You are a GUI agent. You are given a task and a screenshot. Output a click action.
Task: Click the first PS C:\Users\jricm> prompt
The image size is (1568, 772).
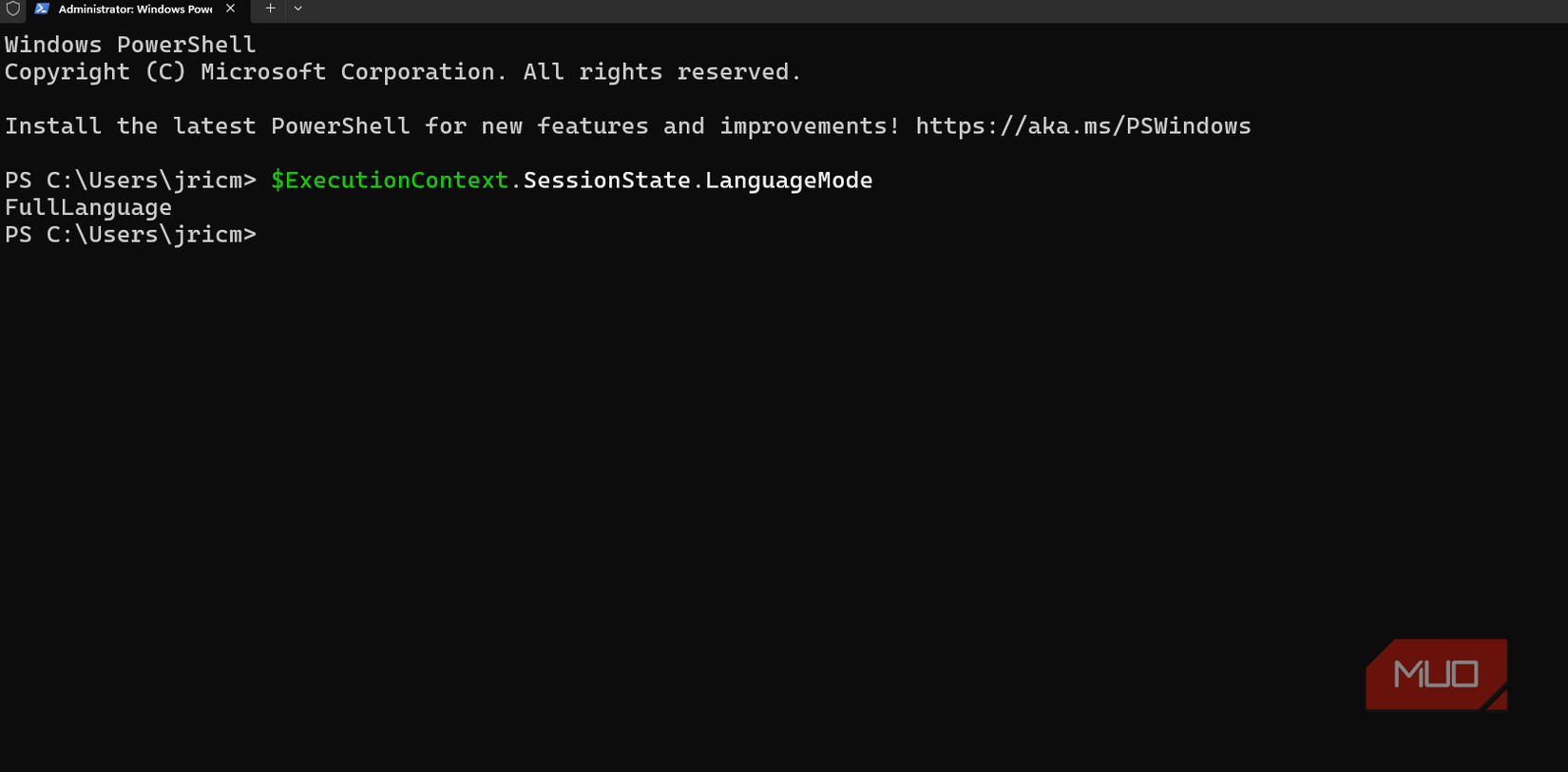click(x=130, y=181)
